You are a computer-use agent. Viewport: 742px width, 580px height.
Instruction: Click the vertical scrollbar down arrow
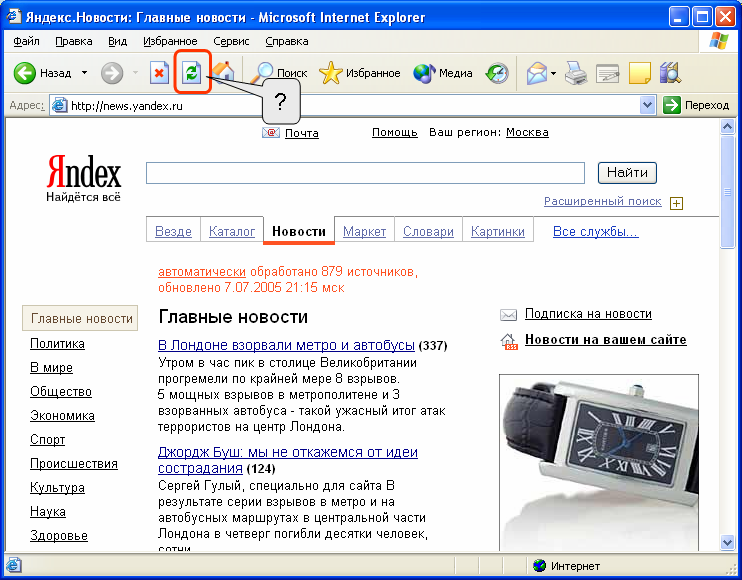[727, 543]
